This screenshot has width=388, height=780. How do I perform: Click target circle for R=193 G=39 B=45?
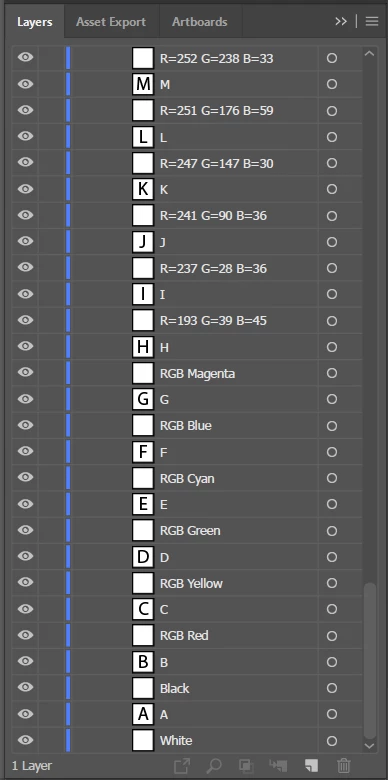[x=332, y=321]
